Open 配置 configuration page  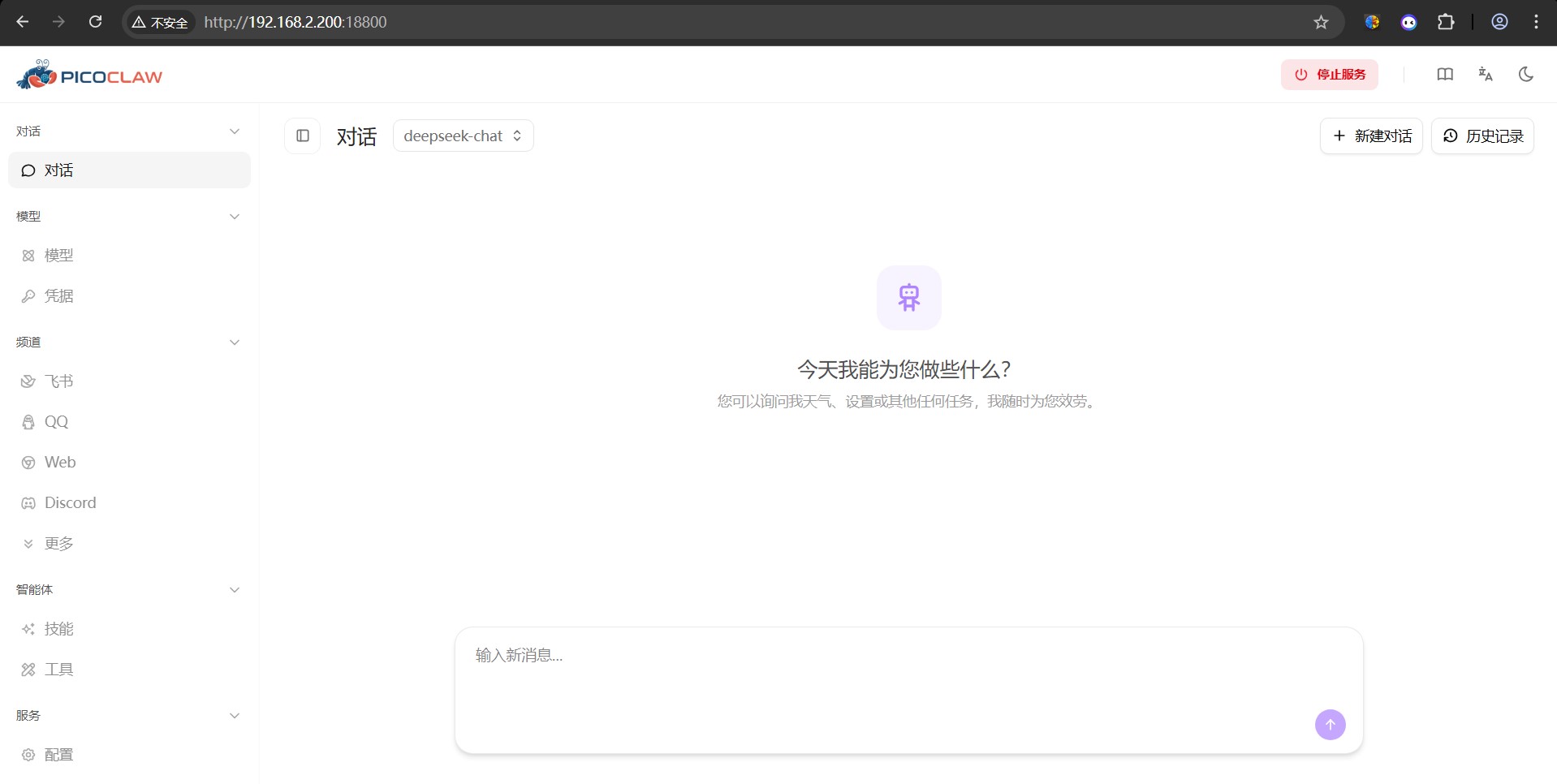[x=129, y=755]
